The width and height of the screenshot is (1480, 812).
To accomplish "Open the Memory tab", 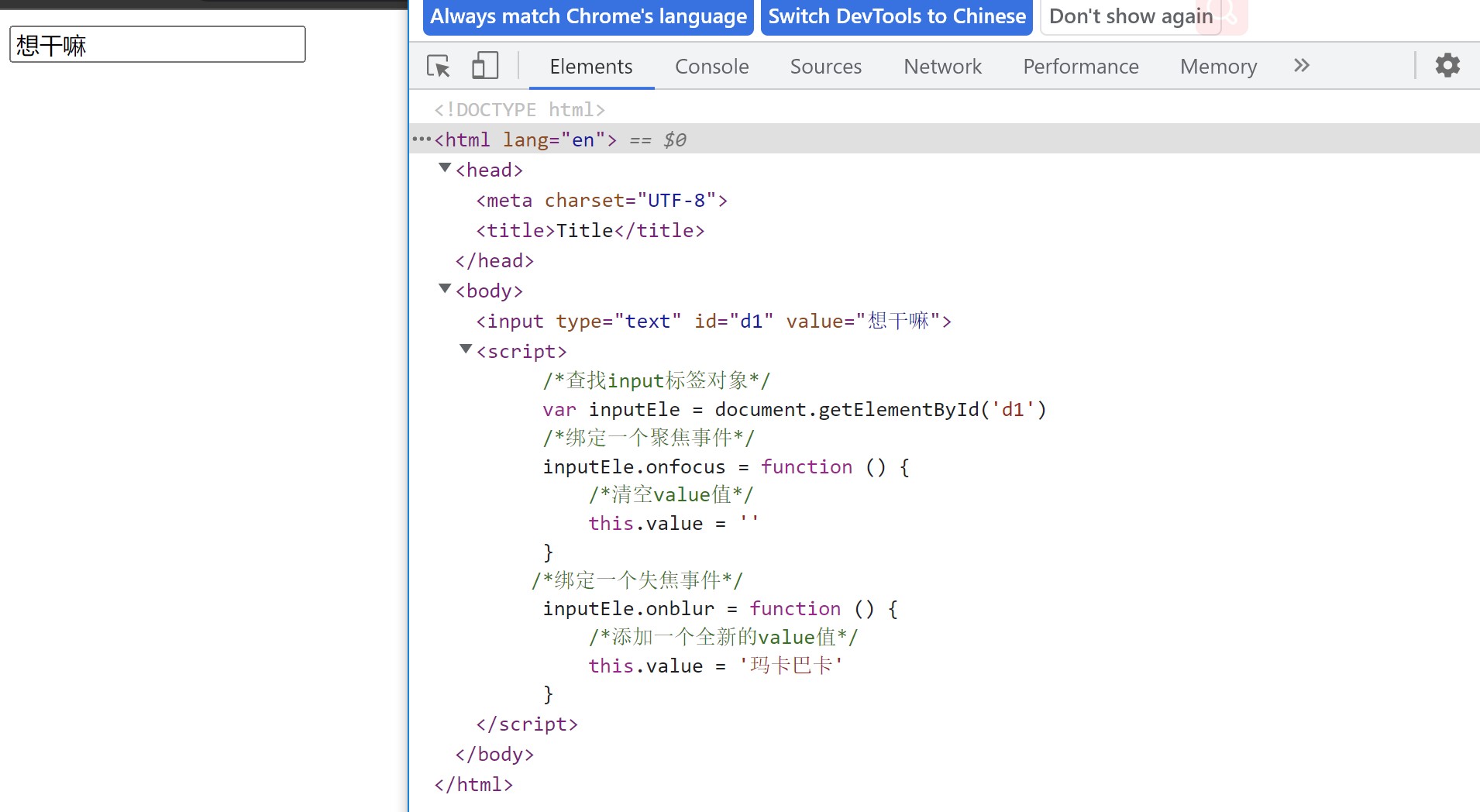I will pos(1218,67).
